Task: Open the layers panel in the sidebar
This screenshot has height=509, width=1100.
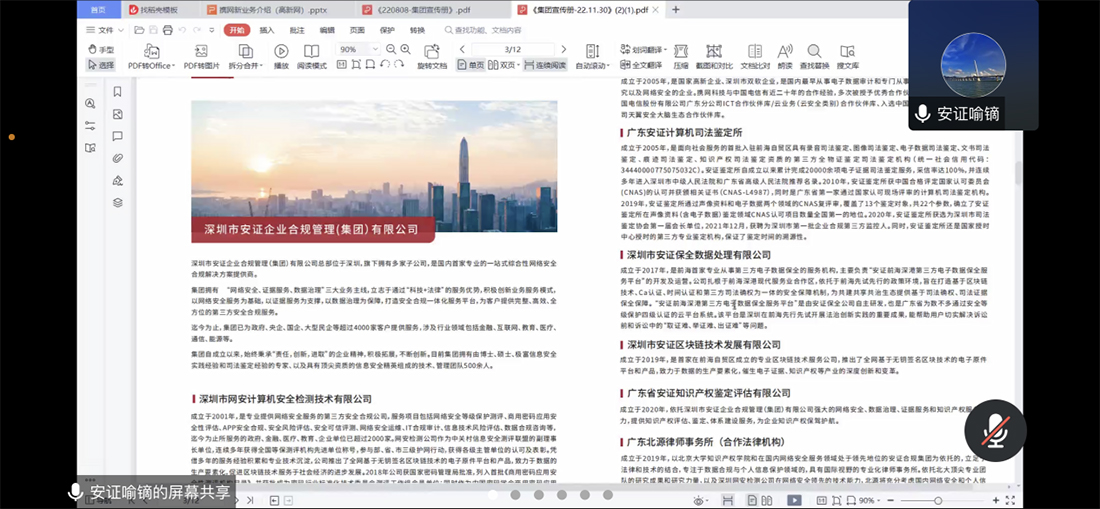Action: 118,203
